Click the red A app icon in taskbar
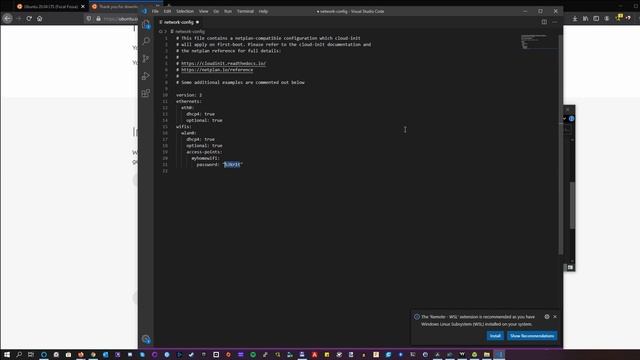Viewport: 640px width, 360px height. pyautogui.click(x=314, y=354)
